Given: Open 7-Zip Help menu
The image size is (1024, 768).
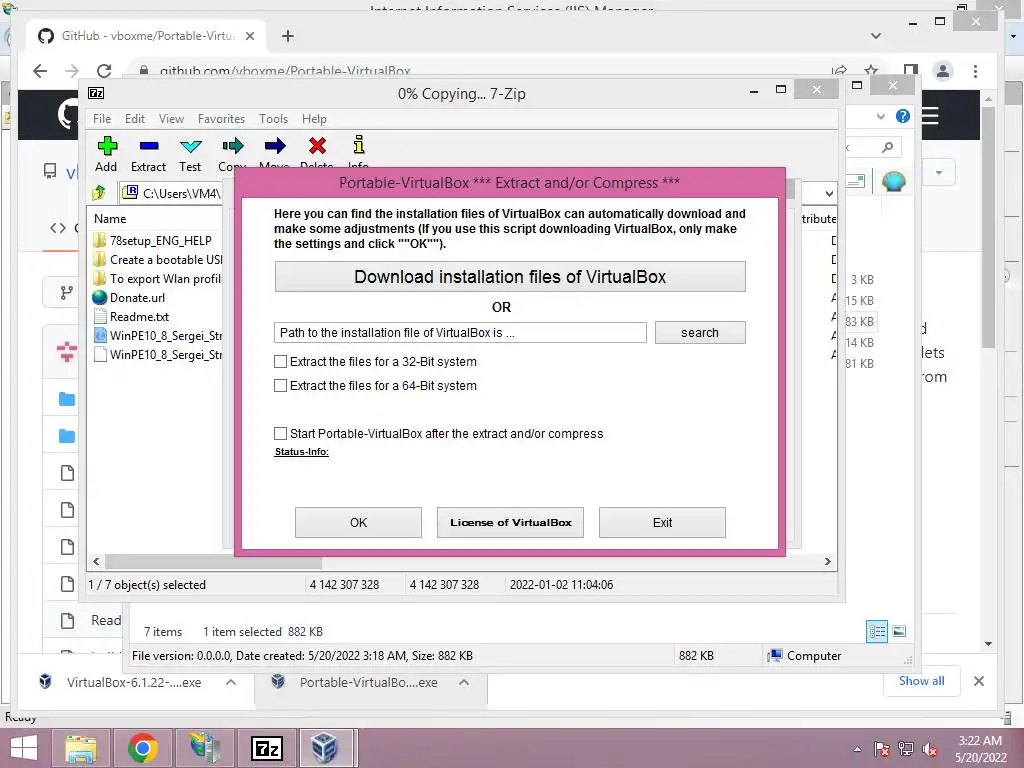Looking at the screenshot, I should 314,119.
